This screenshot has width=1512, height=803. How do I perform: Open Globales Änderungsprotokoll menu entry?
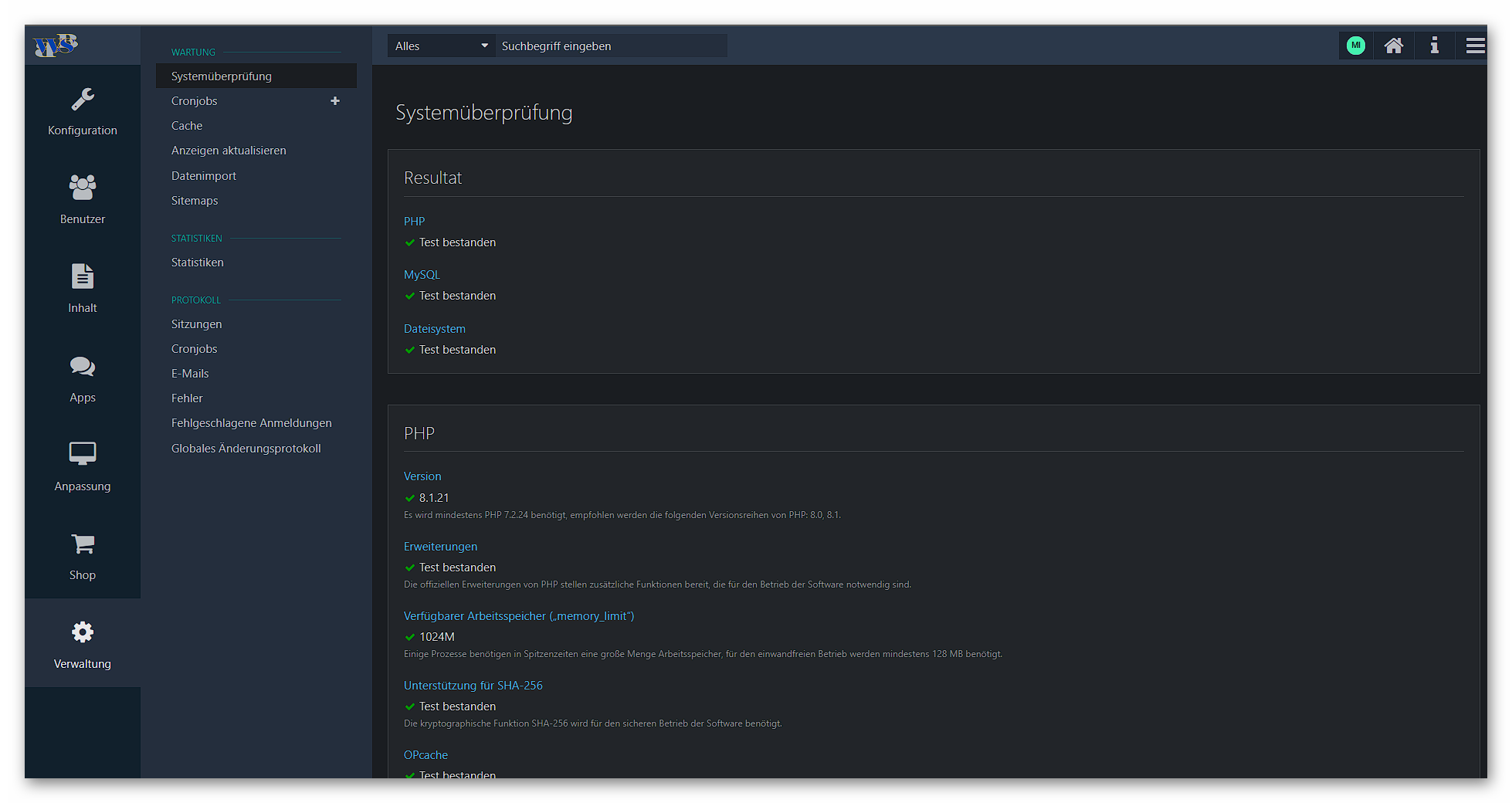(x=246, y=449)
